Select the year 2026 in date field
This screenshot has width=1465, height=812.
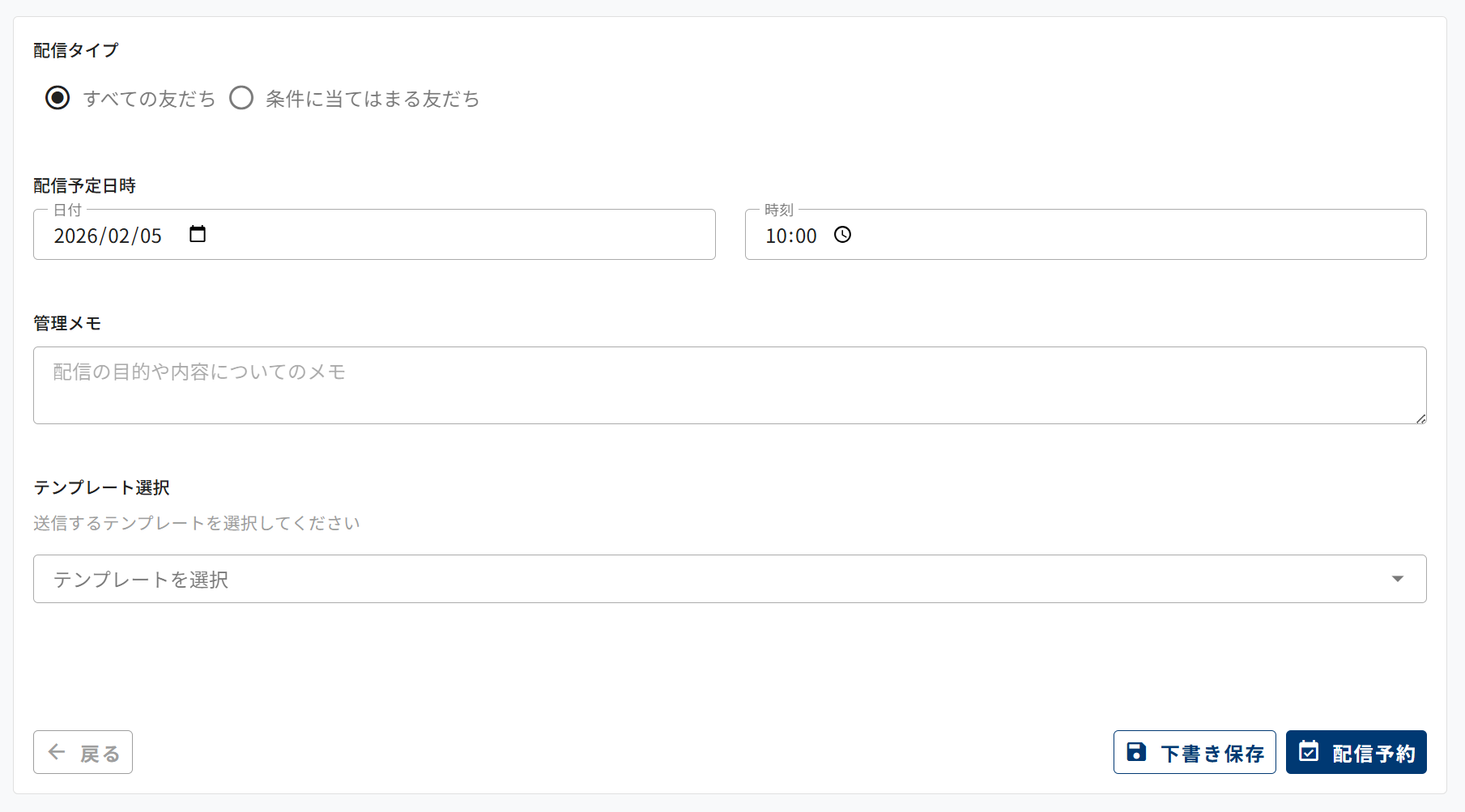click(x=76, y=236)
